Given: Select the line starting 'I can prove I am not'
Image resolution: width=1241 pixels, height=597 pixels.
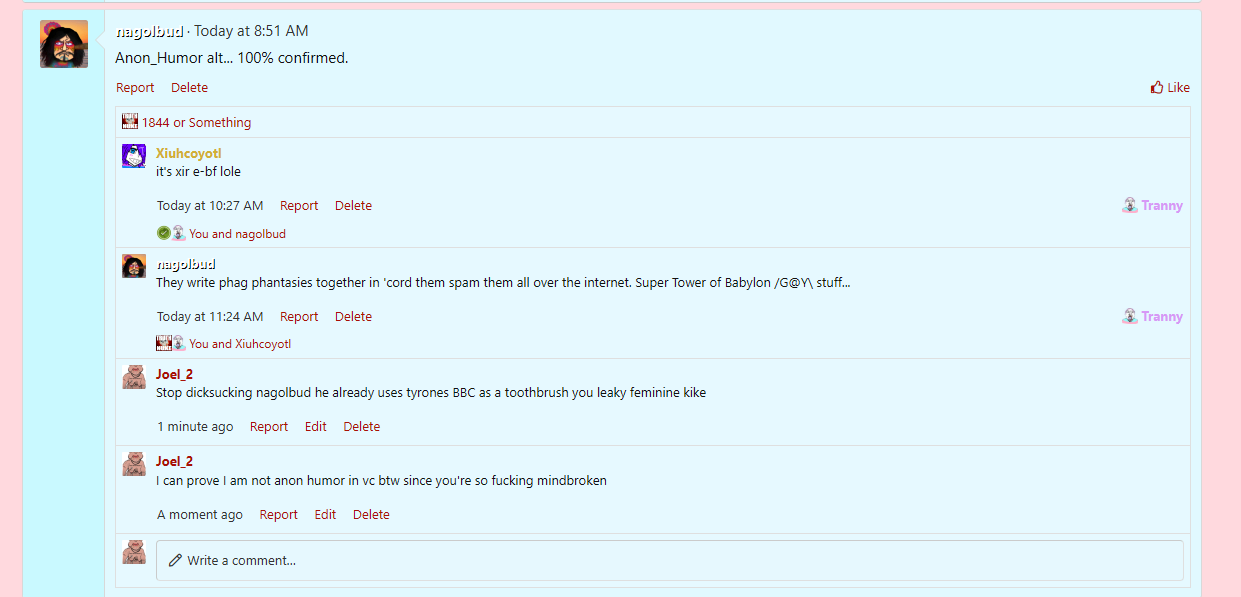Looking at the screenshot, I should click(381, 480).
